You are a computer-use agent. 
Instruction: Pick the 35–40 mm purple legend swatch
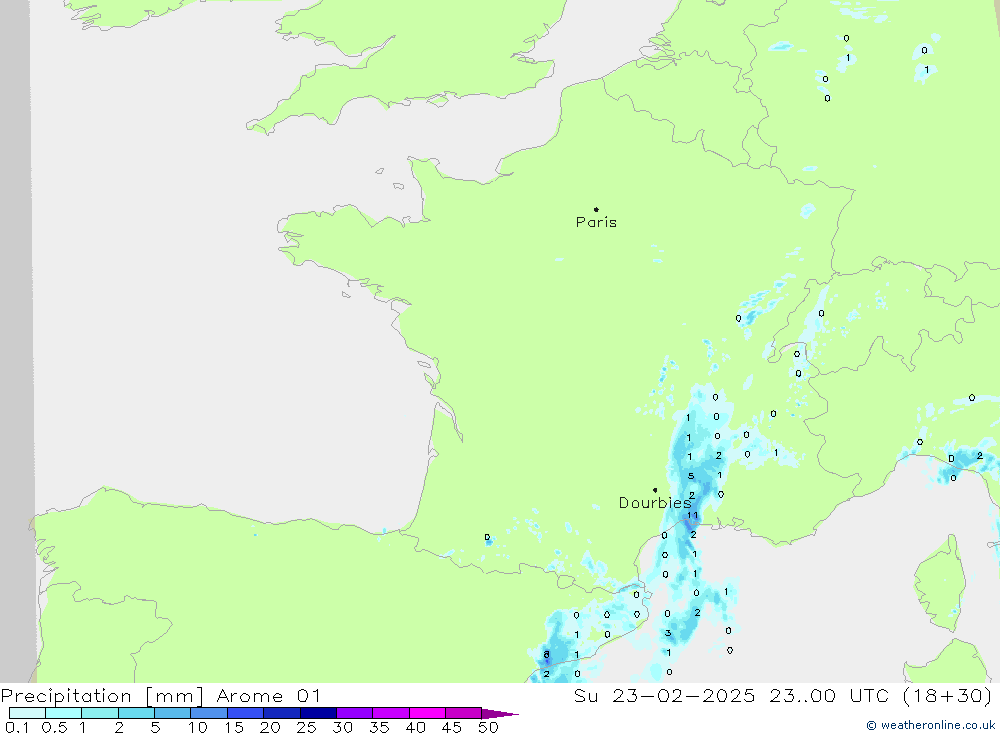point(390,713)
